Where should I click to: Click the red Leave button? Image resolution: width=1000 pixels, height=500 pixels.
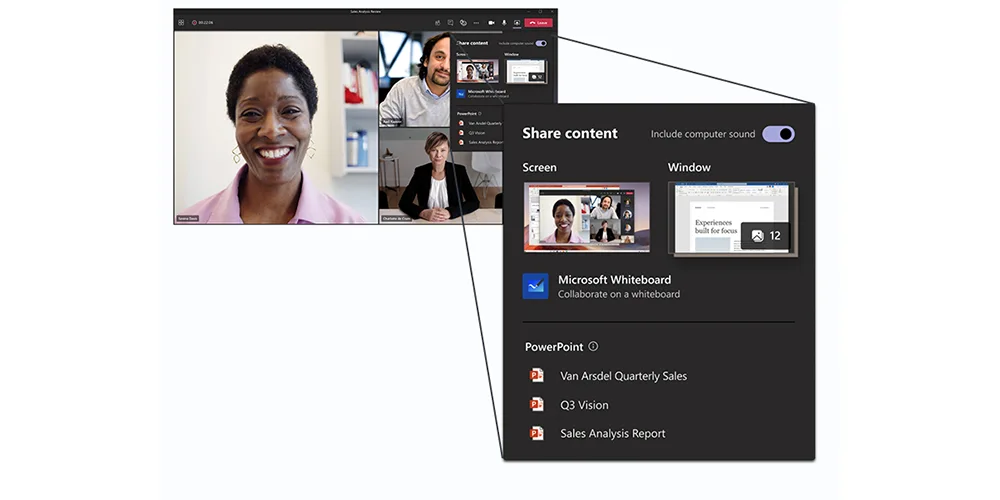(538, 23)
